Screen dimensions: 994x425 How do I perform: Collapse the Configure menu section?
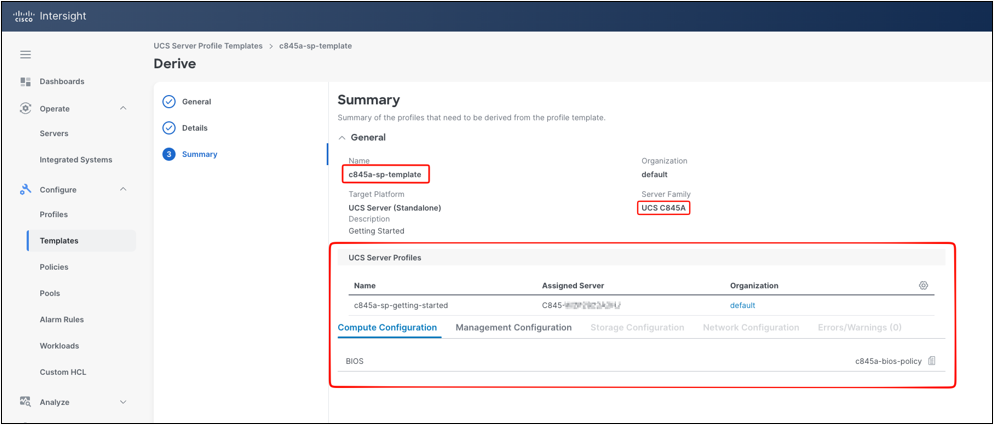point(123,190)
